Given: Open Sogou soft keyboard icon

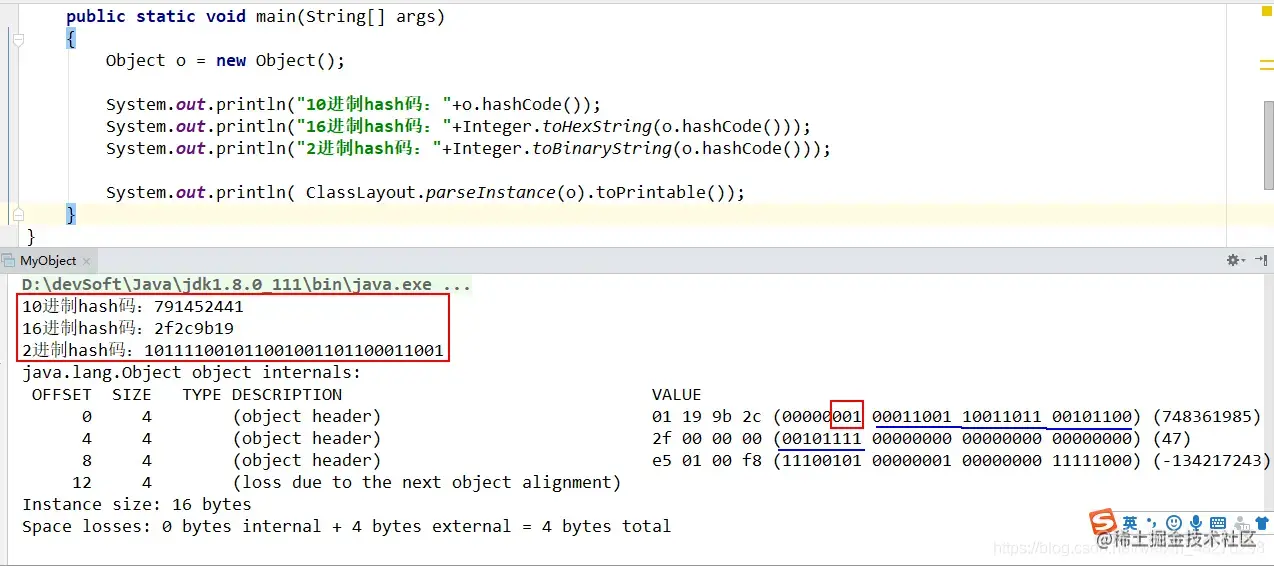Looking at the screenshot, I should 1218,522.
